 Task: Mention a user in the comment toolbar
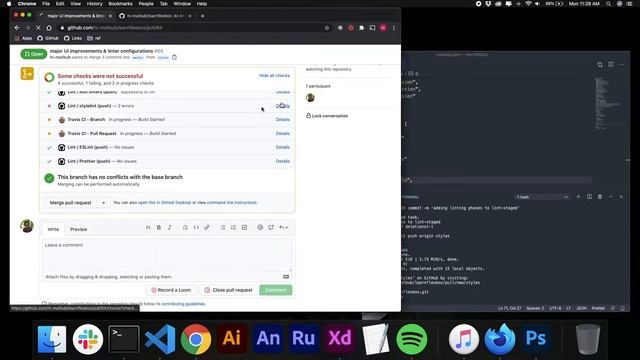260,227
